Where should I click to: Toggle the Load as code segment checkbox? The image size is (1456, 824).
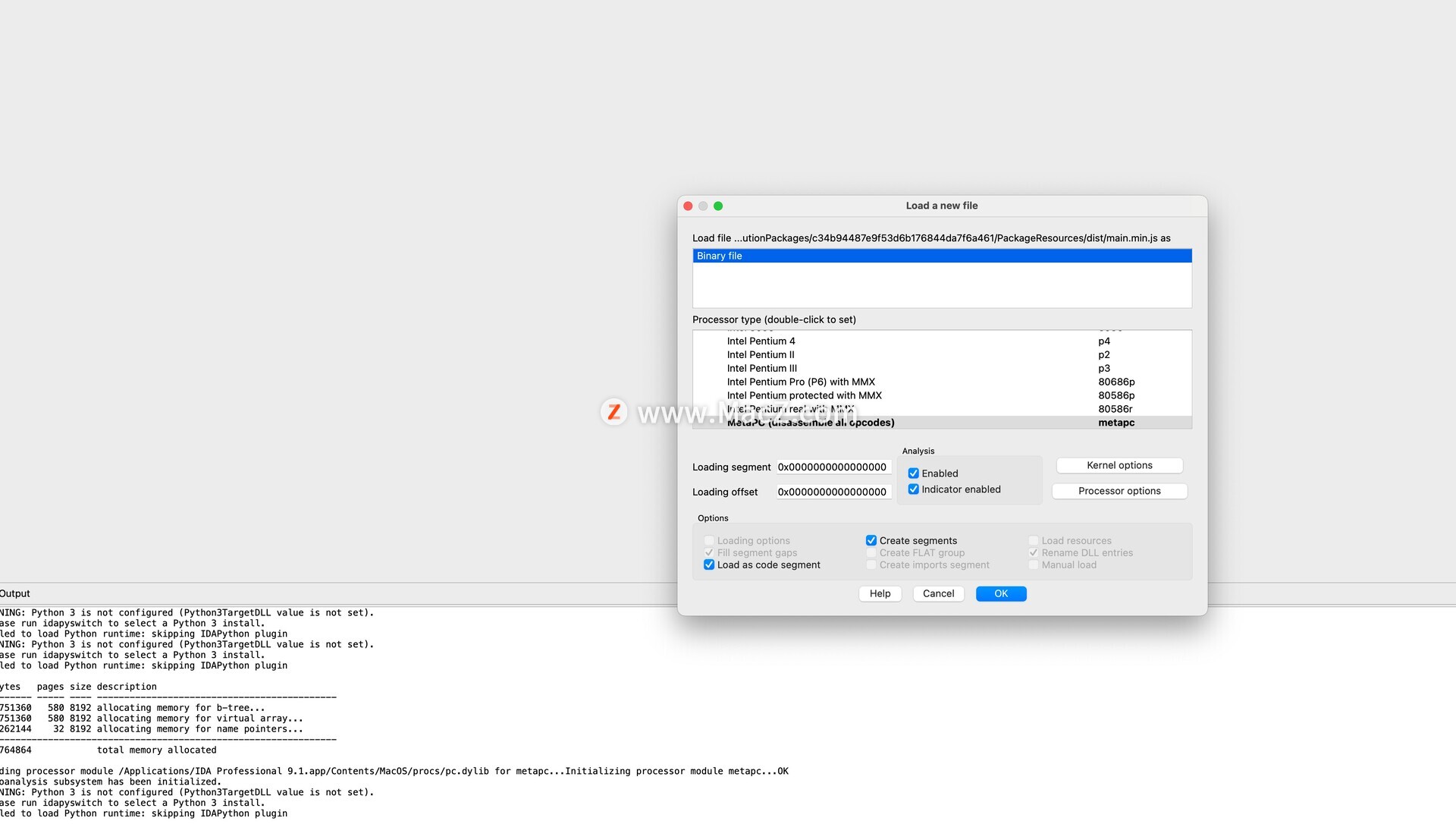point(709,565)
